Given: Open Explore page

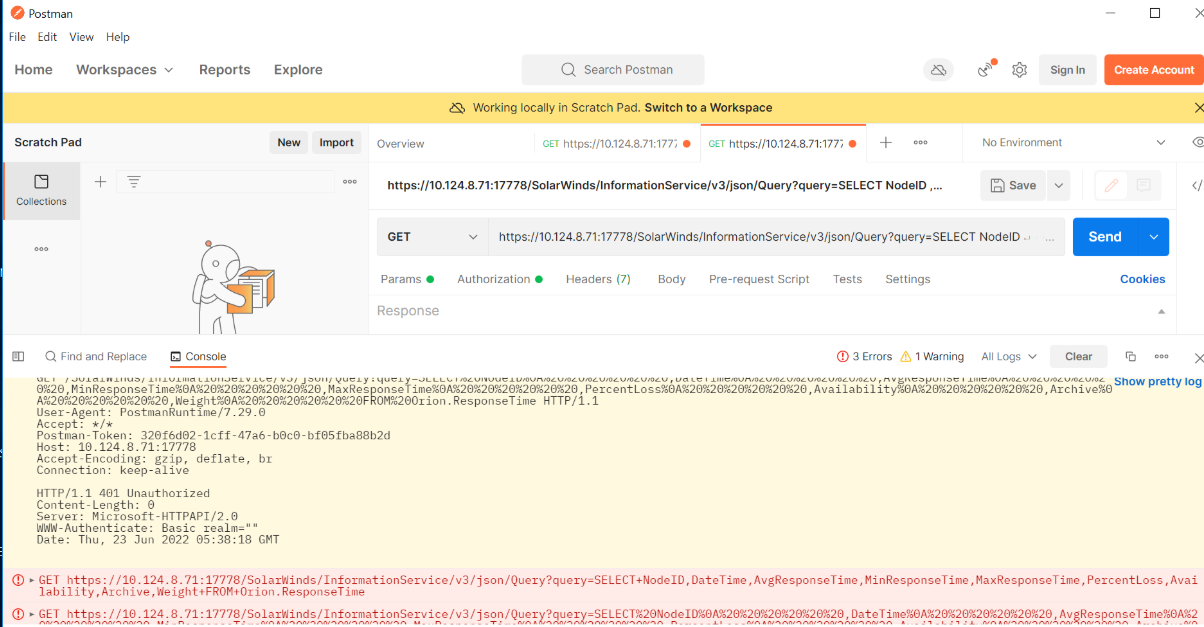Looking at the screenshot, I should coord(298,70).
